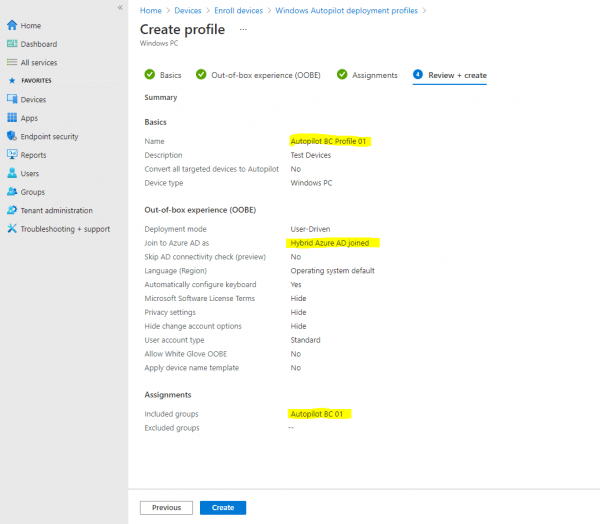This screenshot has height=524, width=600.
Task: Click the Hybrid Azure AD joined value
Action: [x=330, y=243]
